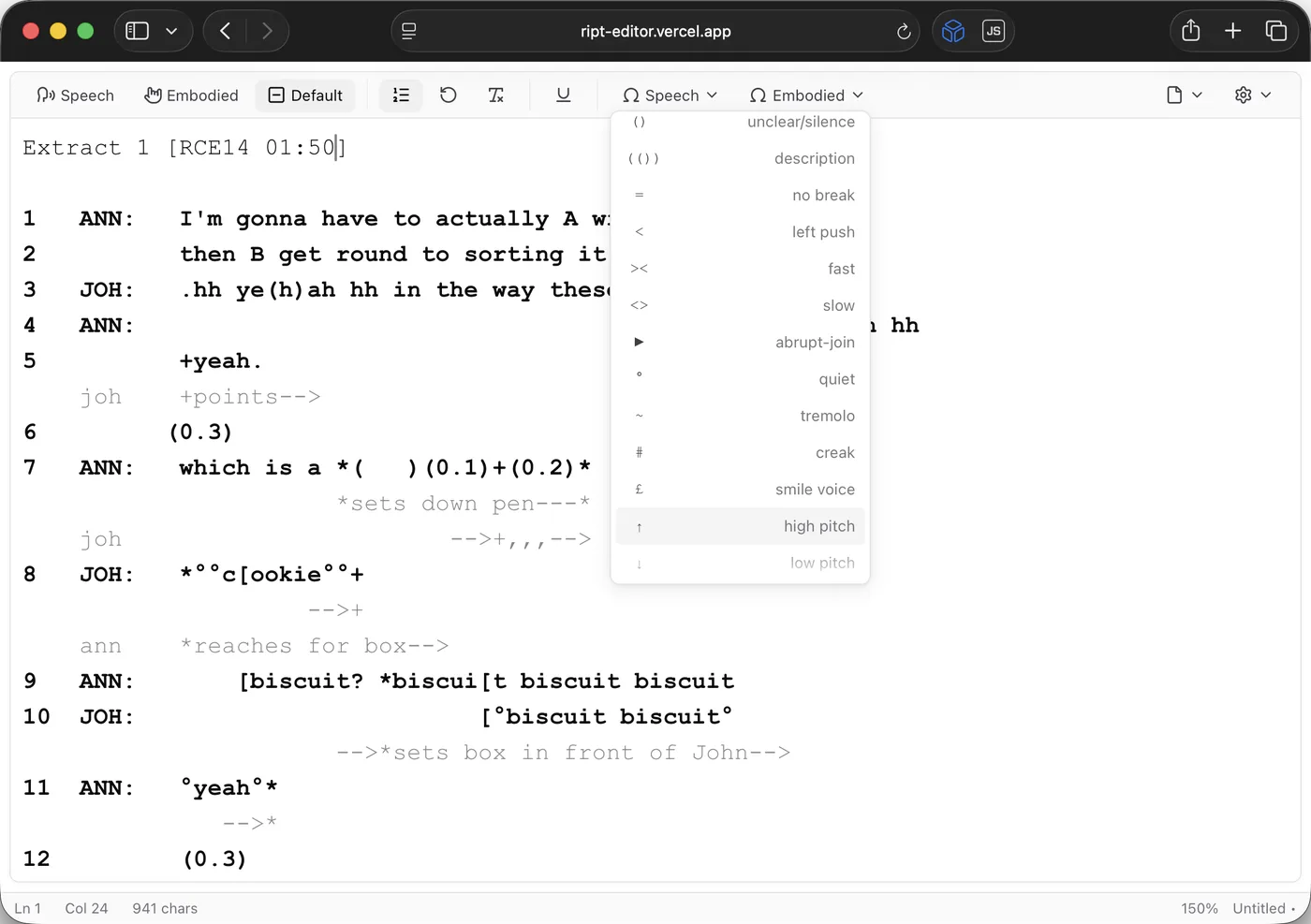This screenshot has height=924, width=1311.
Task: Select 'creak' hash entry
Action: [741, 453]
